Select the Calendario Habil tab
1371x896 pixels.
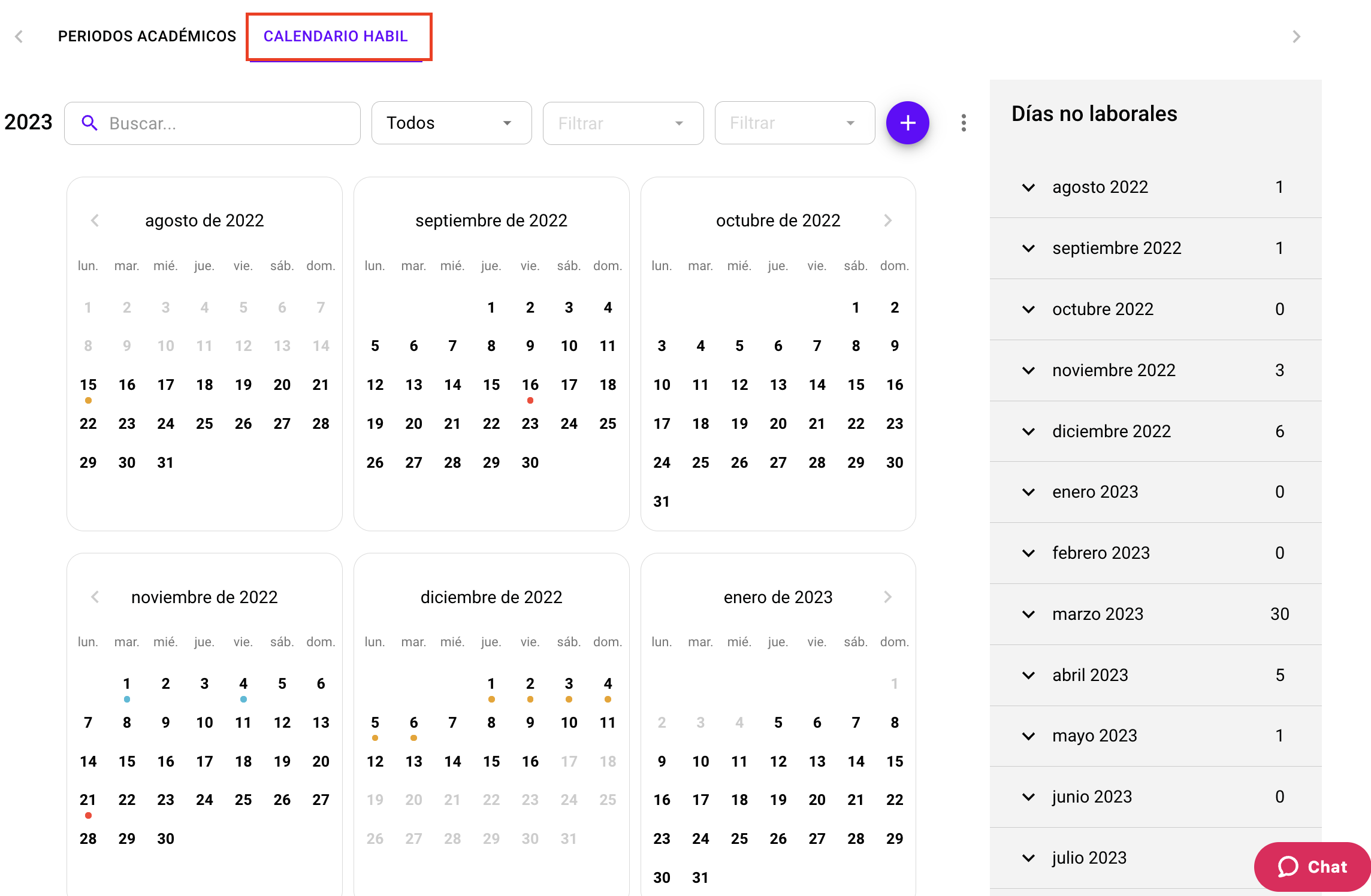tap(336, 36)
